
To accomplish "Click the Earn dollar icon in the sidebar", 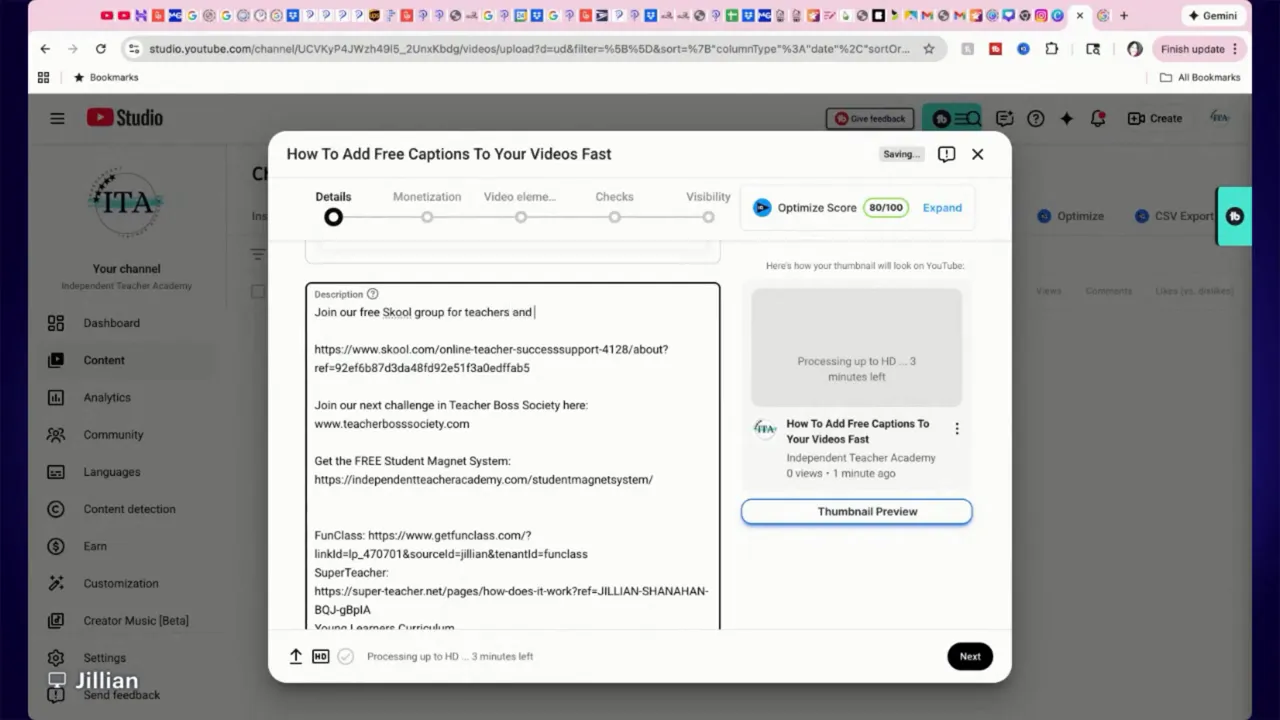I will point(55,546).
